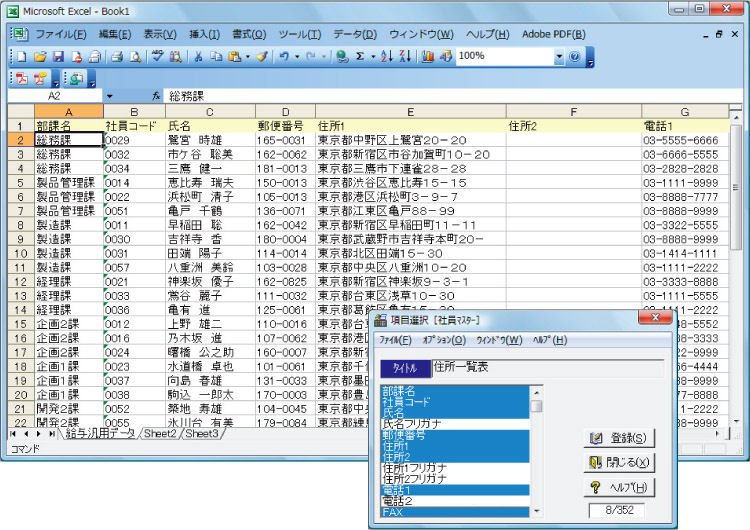Click cell with phone 03-6666-5555

(684, 155)
